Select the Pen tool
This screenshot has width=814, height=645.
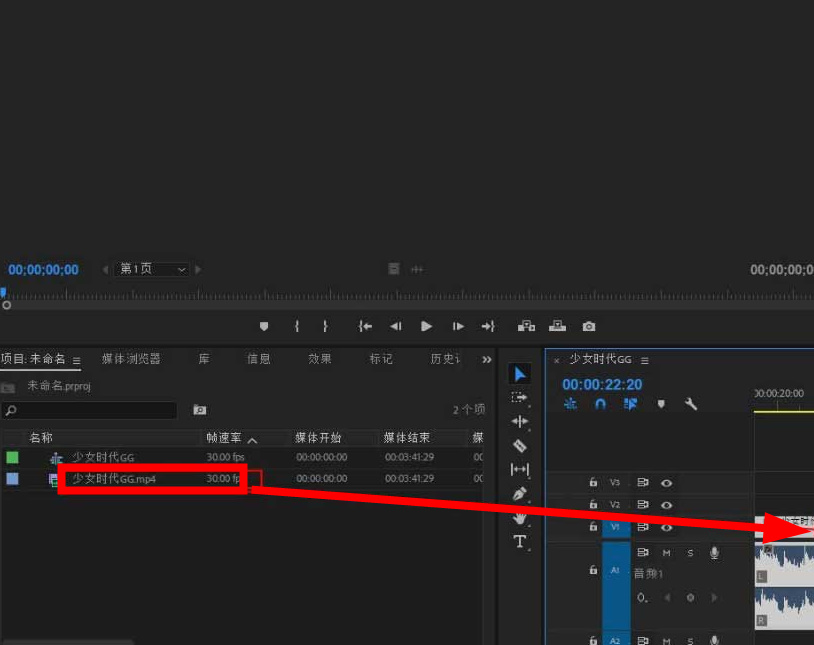[x=519, y=494]
